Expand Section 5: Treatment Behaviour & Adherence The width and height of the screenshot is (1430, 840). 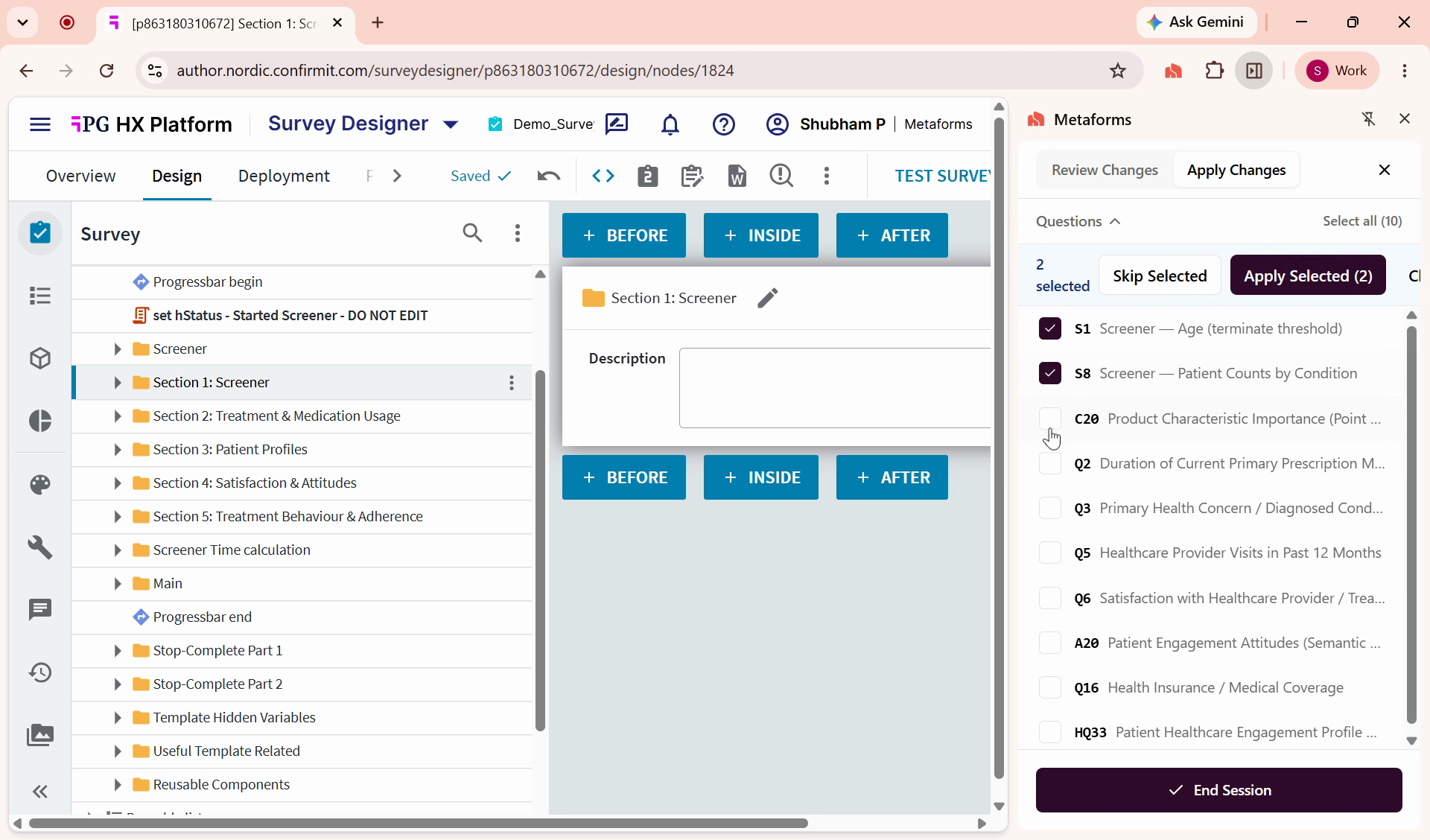pos(117,517)
